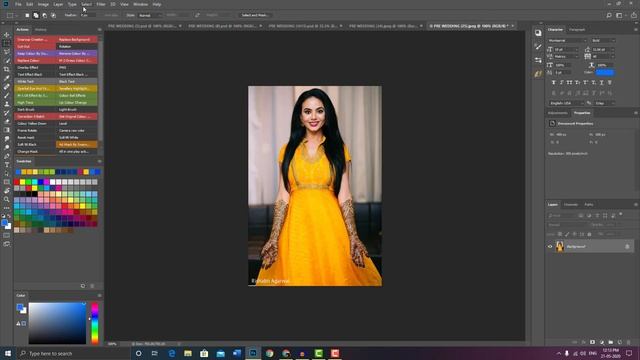
Task: Select the Clone Stamp tool
Action: point(7,104)
